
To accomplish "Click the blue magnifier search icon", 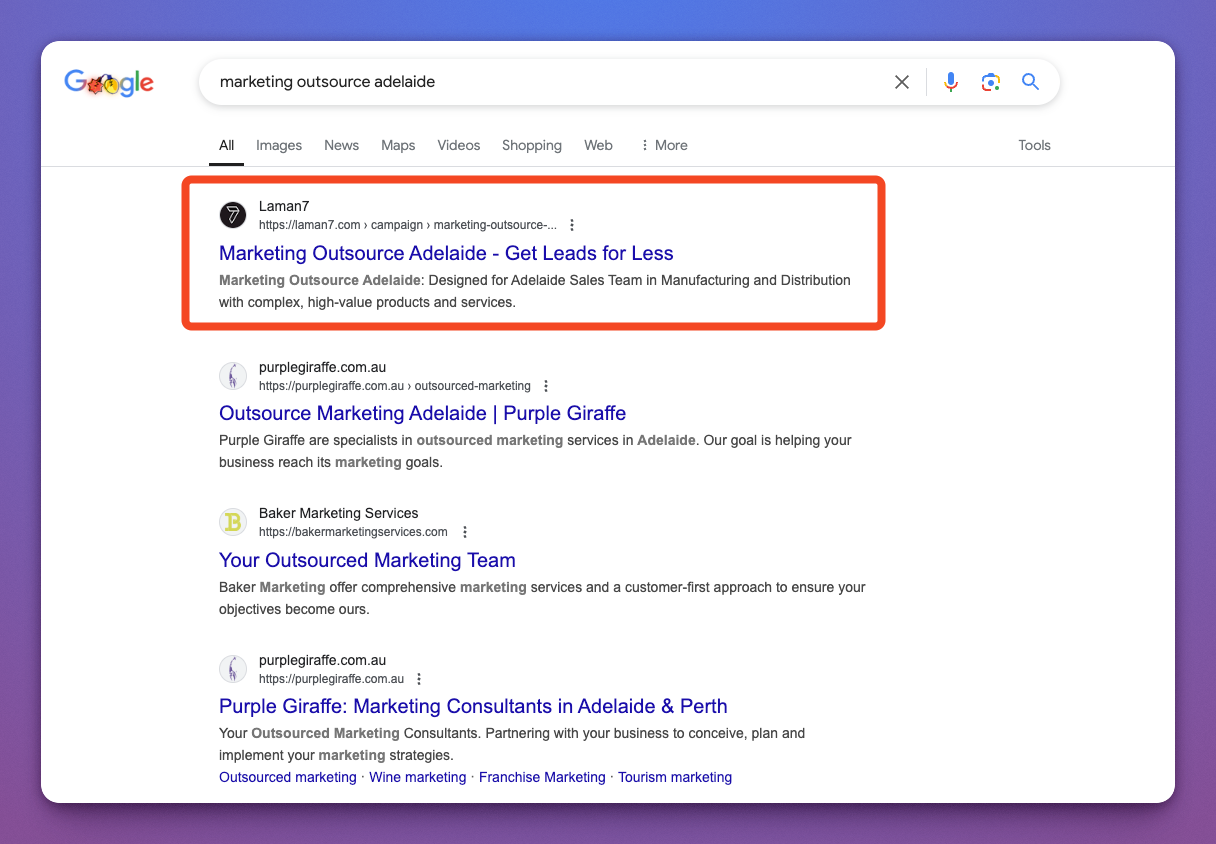I will [1030, 82].
